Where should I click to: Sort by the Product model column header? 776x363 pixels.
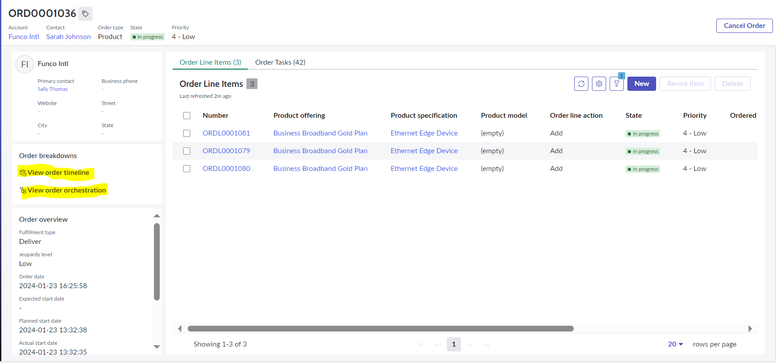click(x=504, y=115)
